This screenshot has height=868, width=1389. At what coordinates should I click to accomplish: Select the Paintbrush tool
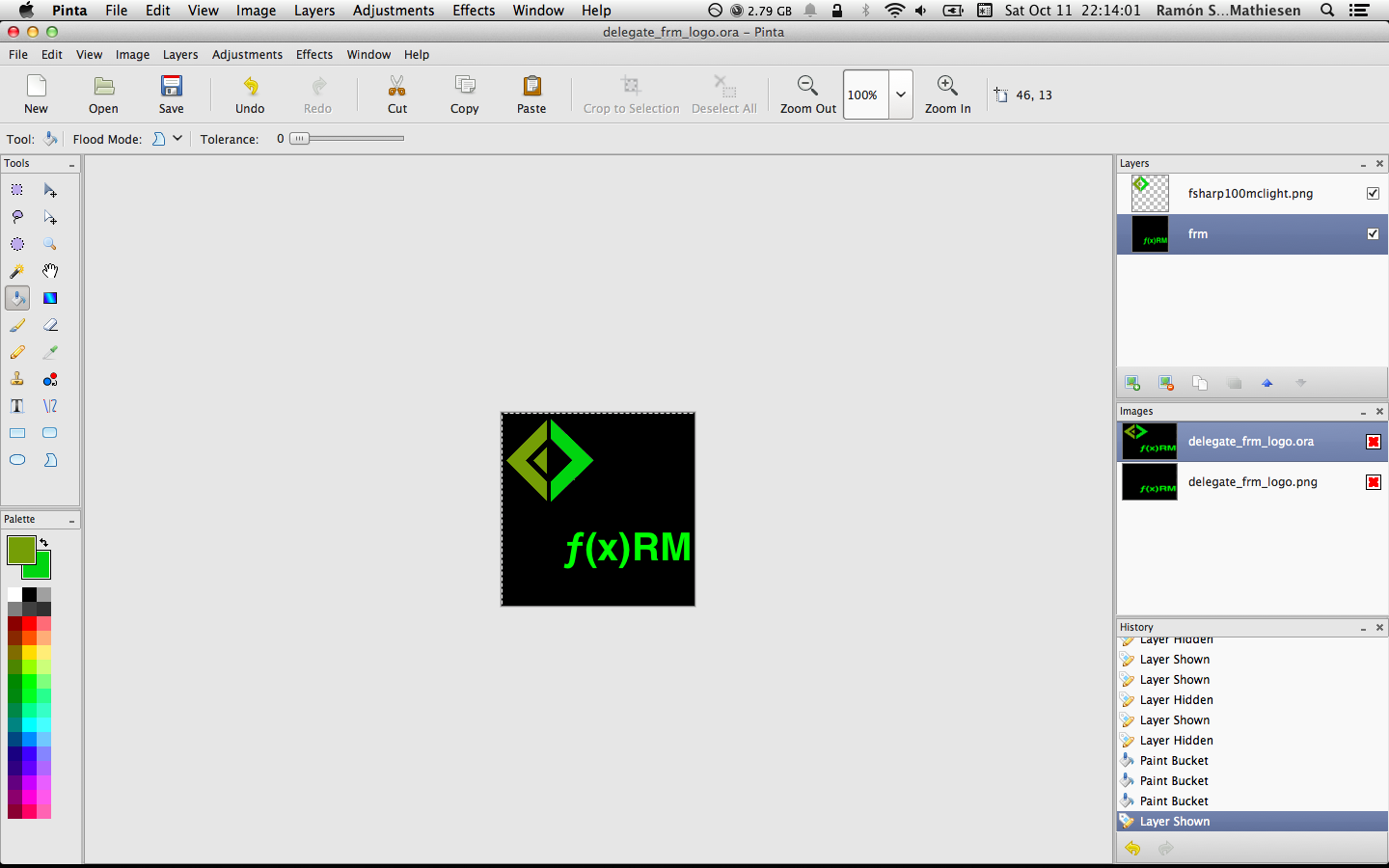(17, 325)
